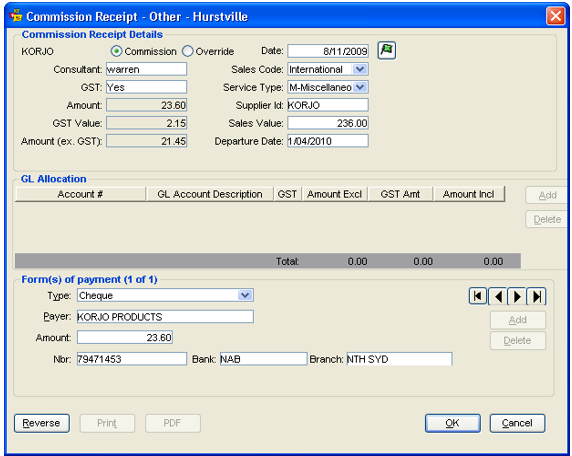Viewport: 572px width, 456px height.
Task: Select the Commission radio button
Action: [x=116, y=51]
